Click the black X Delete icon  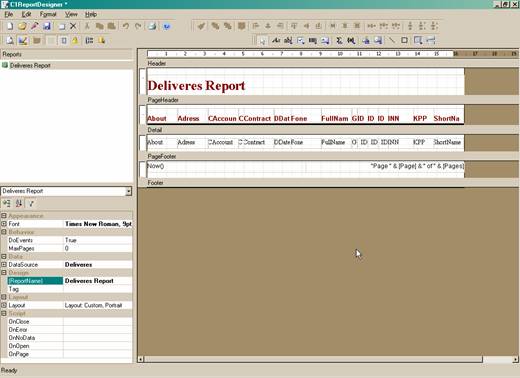[73, 26]
